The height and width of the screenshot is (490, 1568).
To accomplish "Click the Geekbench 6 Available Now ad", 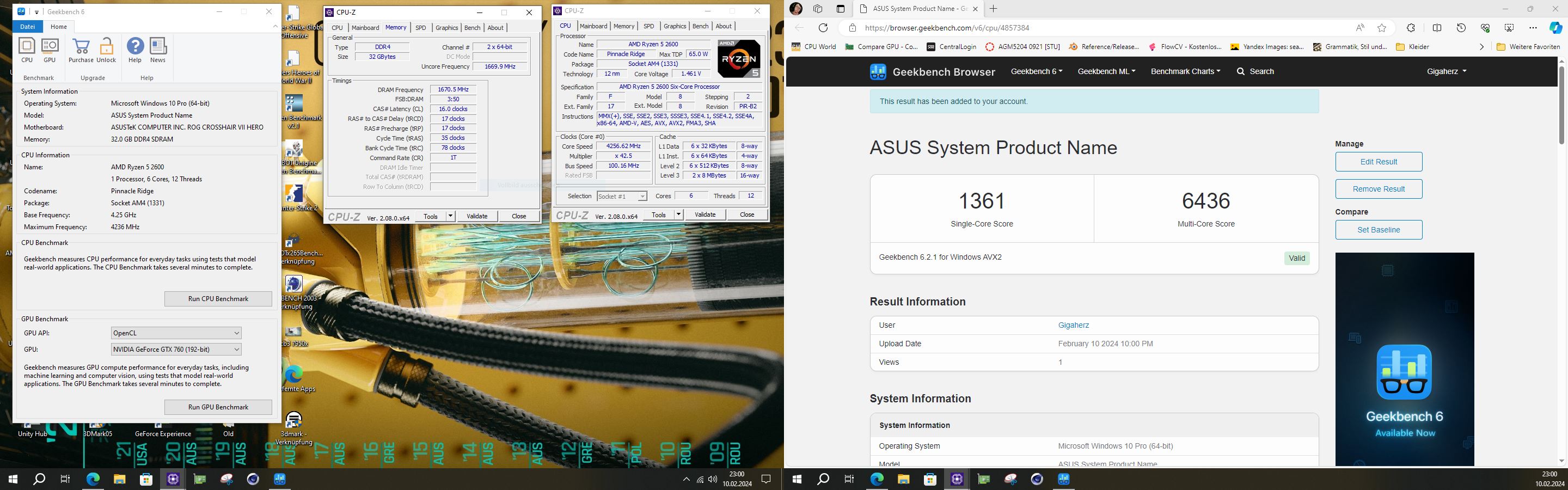I will (1404, 359).
